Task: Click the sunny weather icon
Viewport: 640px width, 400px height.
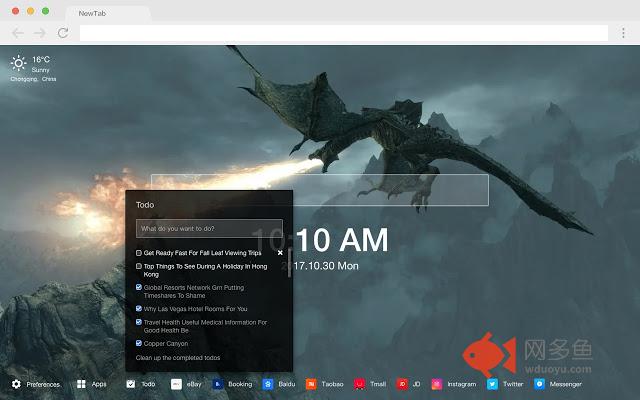Action: [18, 63]
